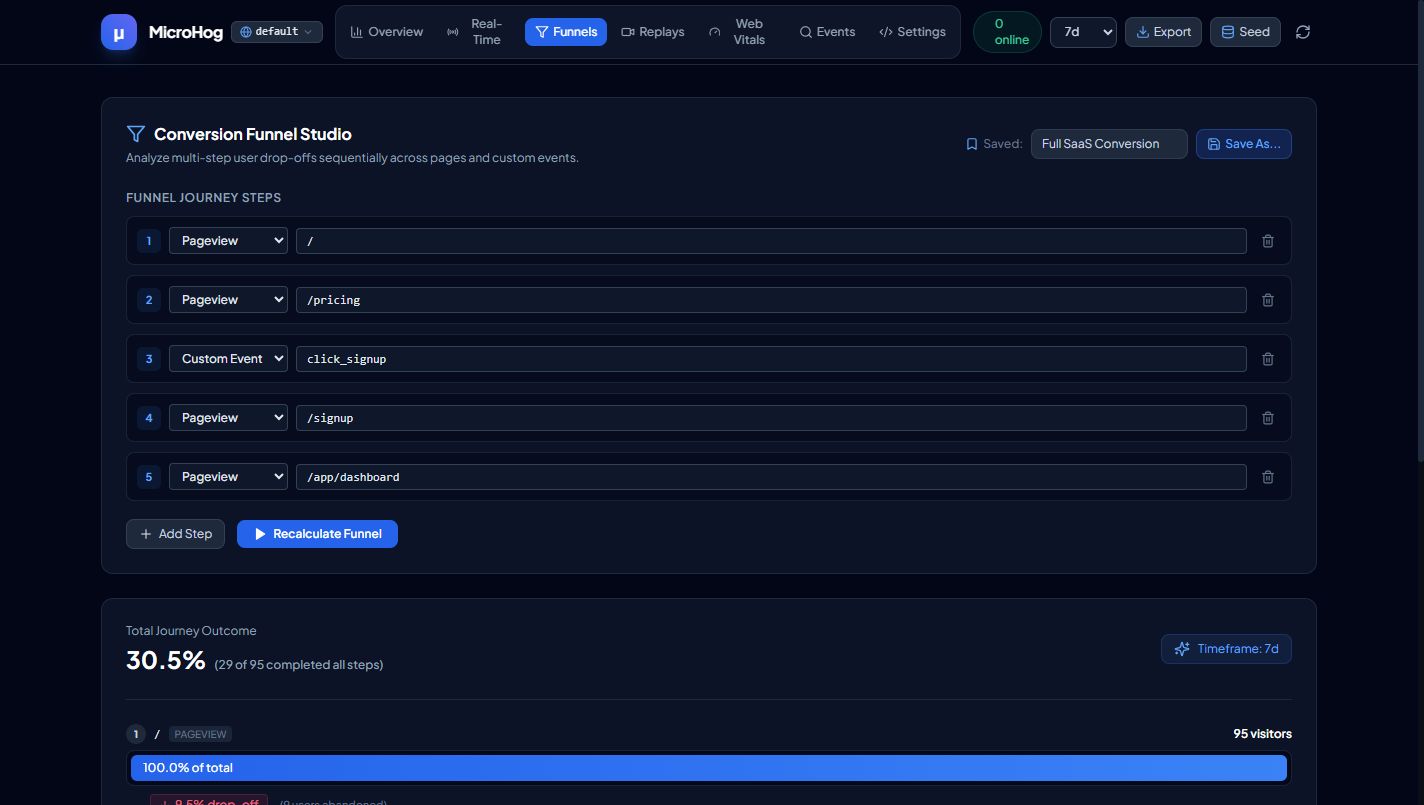Screen dimensions: 1424x805
Task: Open the /signup step type dropdown
Action: click(228, 418)
